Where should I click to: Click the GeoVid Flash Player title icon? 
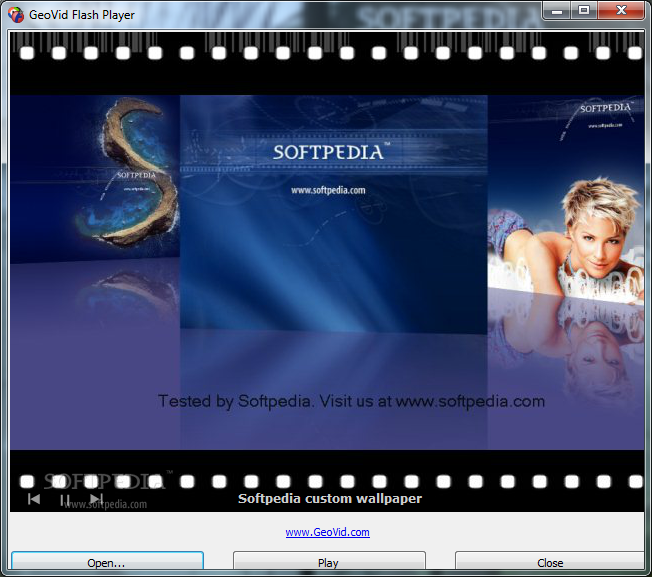pyautogui.click(x=16, y=15)
